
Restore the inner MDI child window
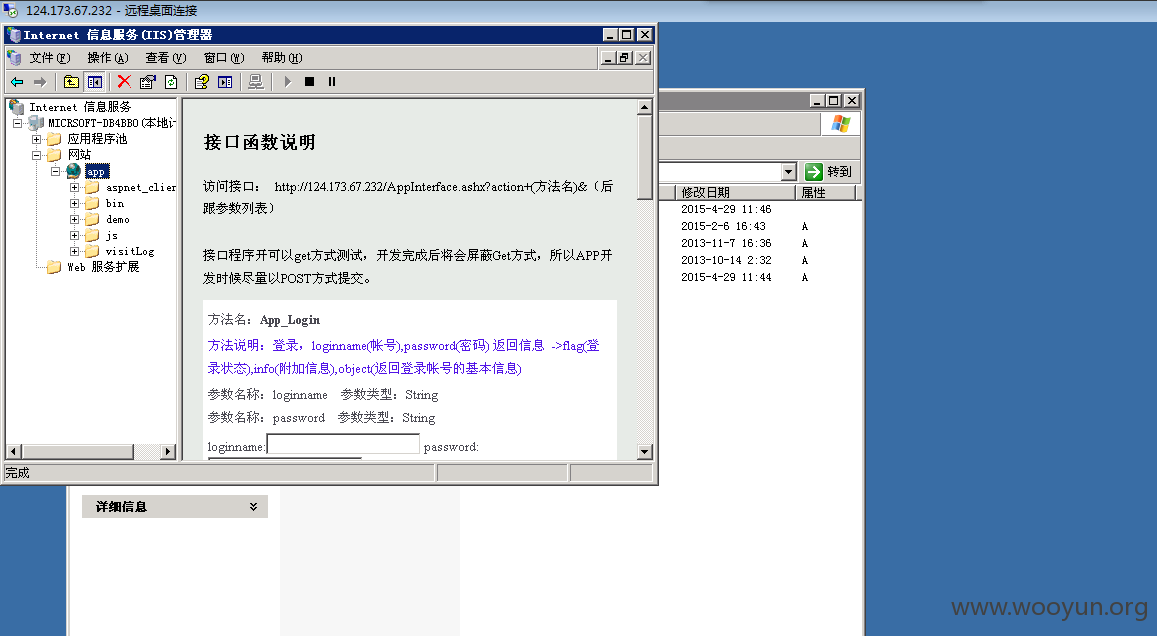(x=624, y=58)
